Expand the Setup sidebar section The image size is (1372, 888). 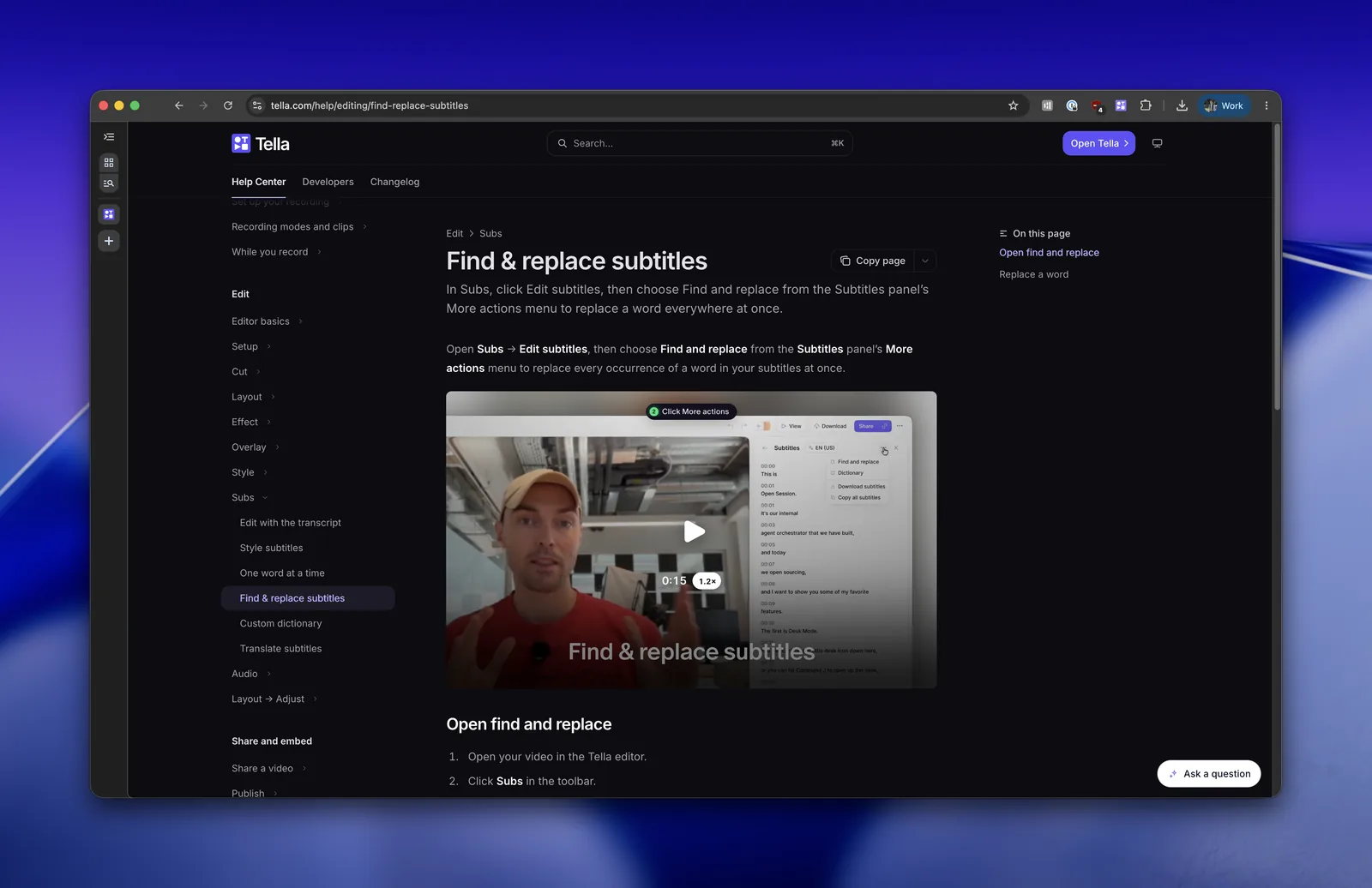pos(251,346)
